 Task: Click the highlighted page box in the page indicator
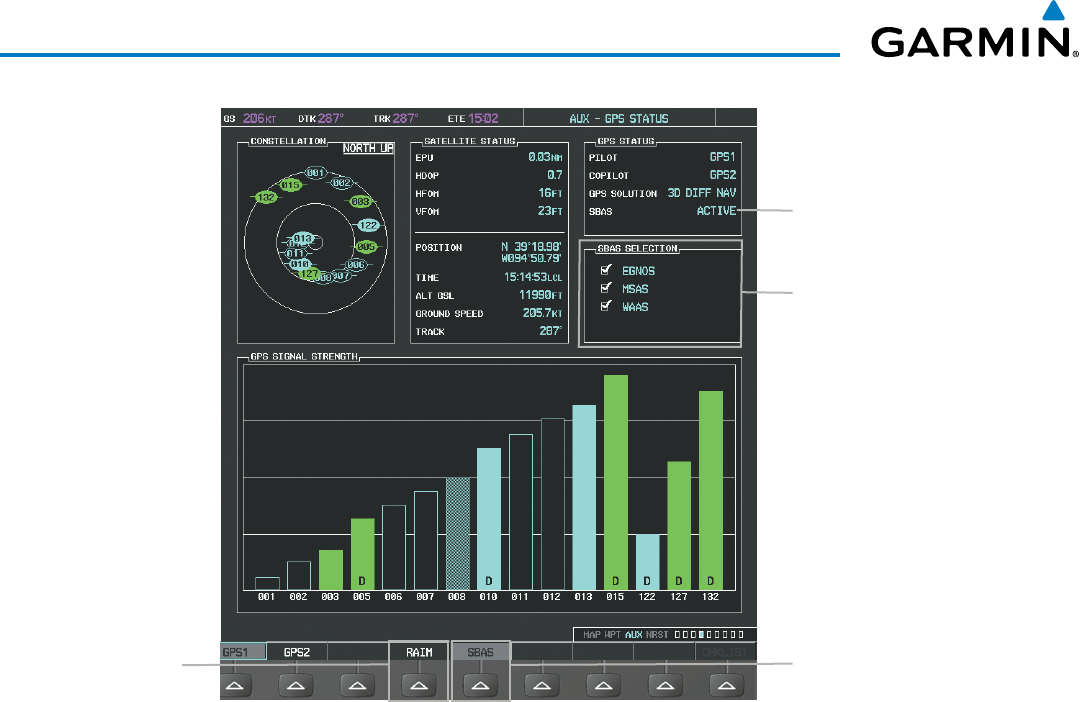(x=701, y=634)
